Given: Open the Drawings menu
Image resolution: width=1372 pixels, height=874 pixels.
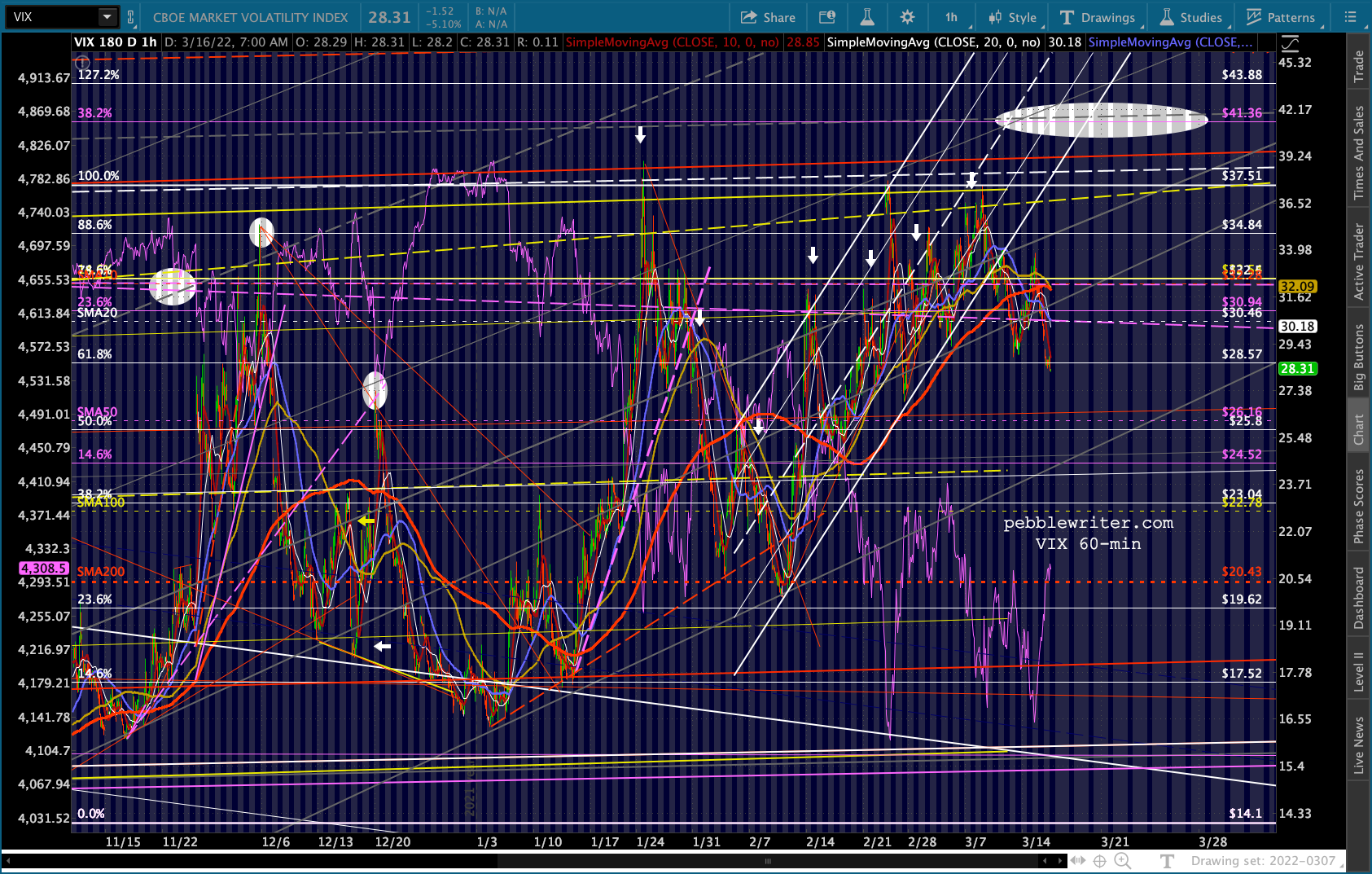Looking at the screenshot, I should coord(1097,17).
